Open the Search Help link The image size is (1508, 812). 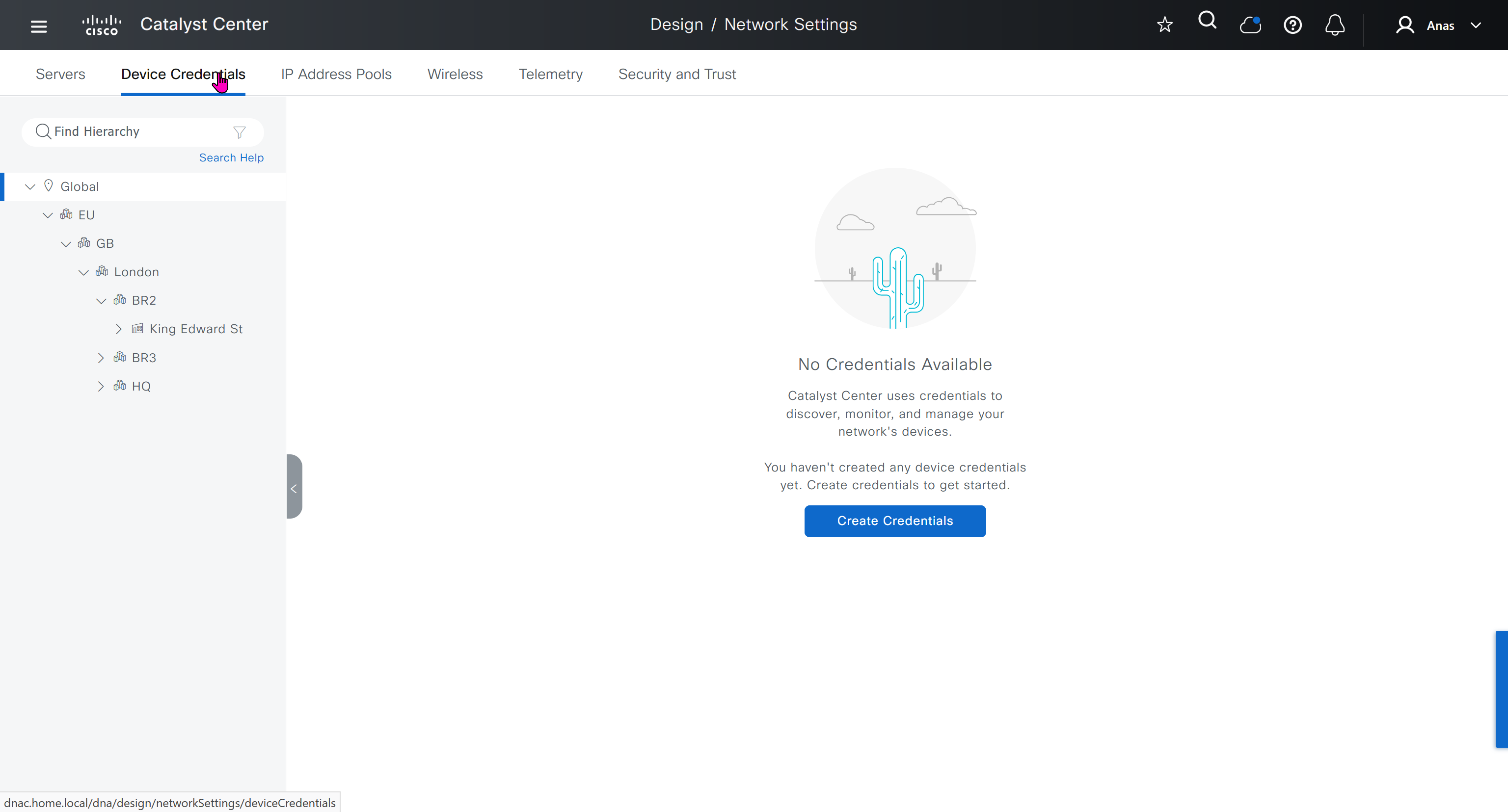point(231,158)
